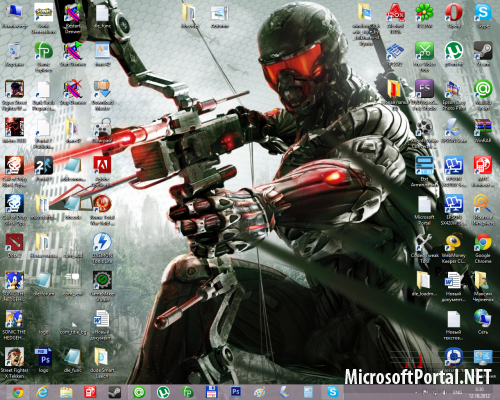Open the dude Smart Leech folder
This screenshot has height=400, width=500.
(102, 362)
